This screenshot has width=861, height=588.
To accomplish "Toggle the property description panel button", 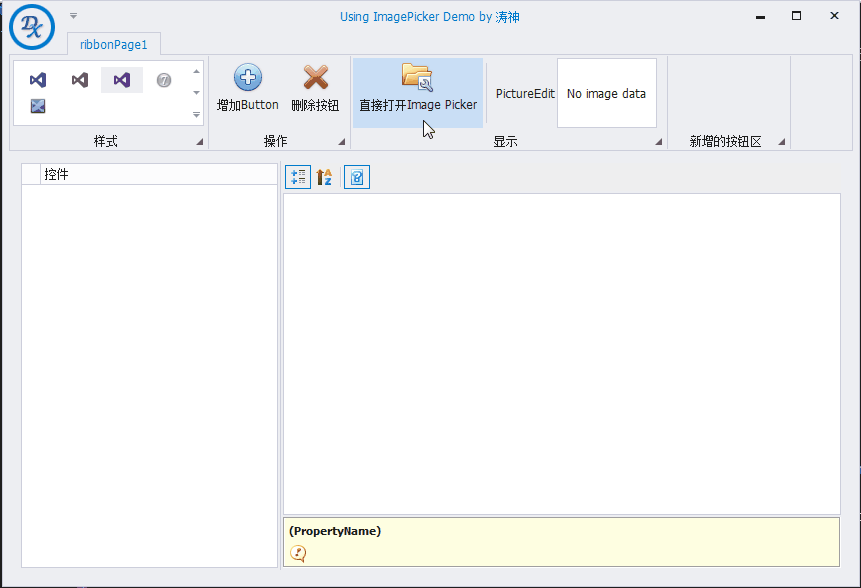I will [357, 177].
